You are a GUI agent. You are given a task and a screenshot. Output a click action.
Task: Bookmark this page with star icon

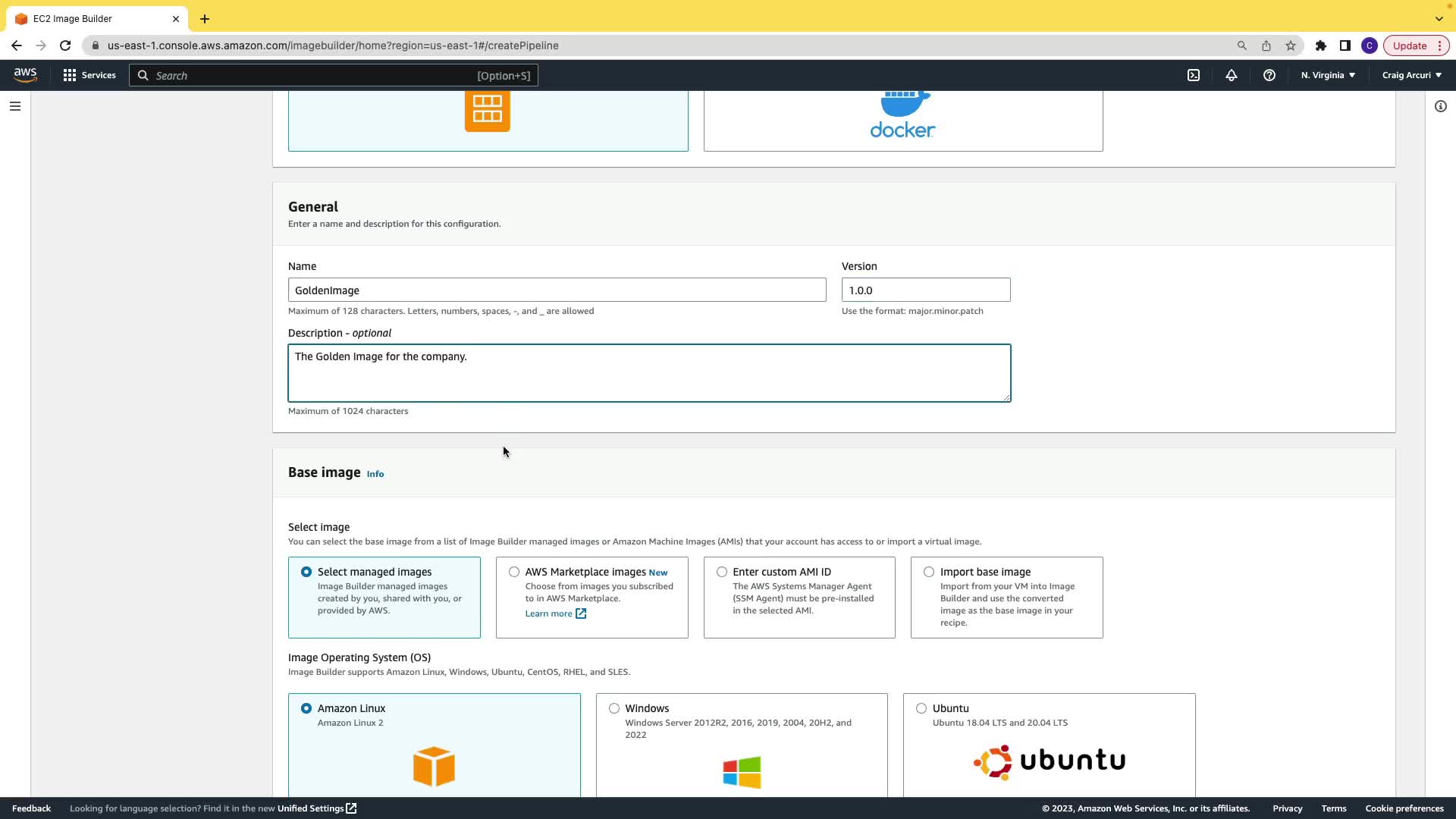[1291, 45]
